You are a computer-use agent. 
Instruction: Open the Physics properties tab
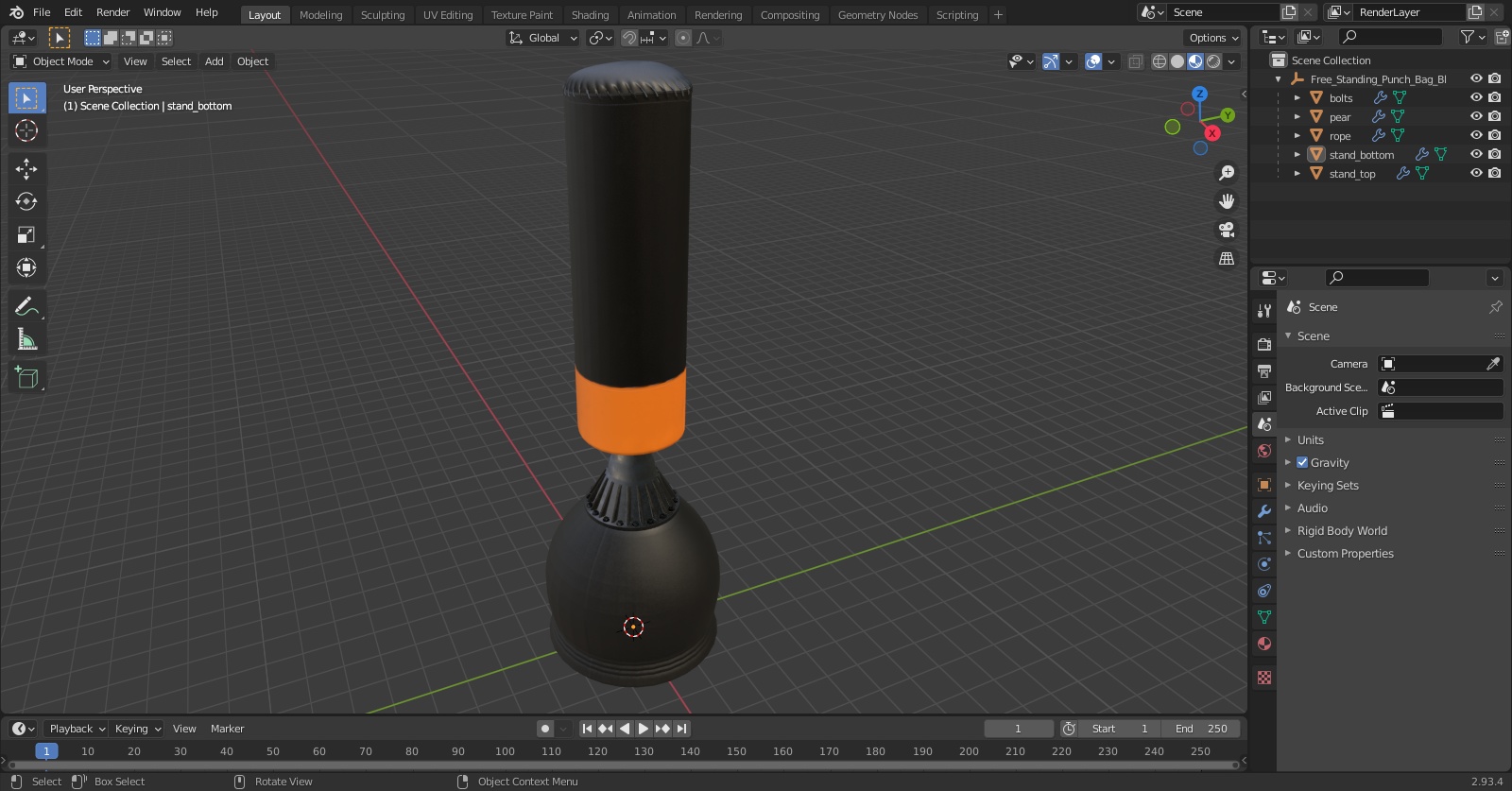1264,564
